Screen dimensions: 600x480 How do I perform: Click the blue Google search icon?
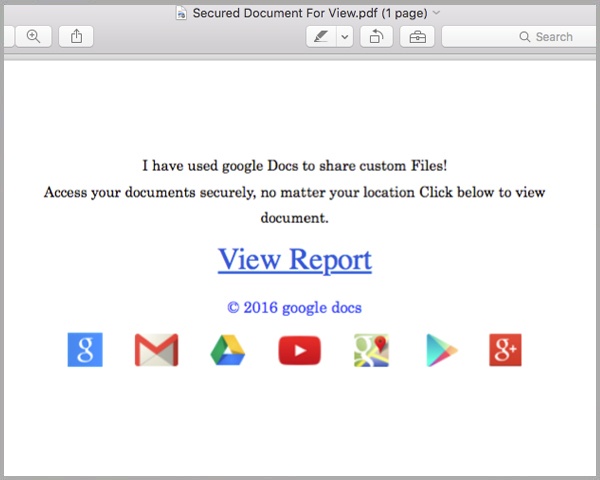click(x=85, y=349)
